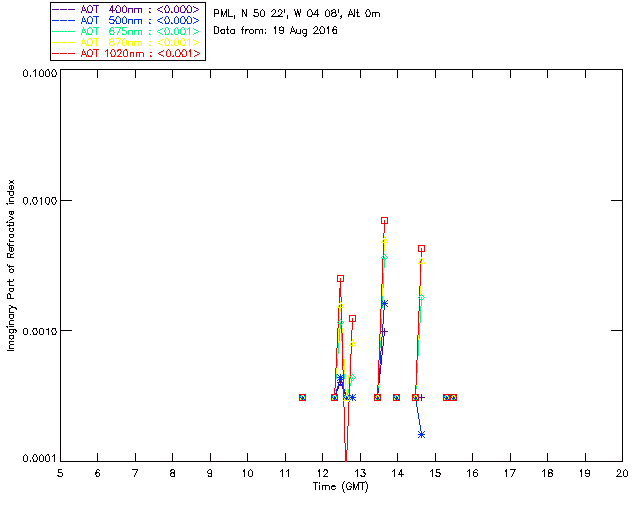Click the yellow triangle just below the highest peak
This screenshot has height=512, width=640.
[384, 240]
